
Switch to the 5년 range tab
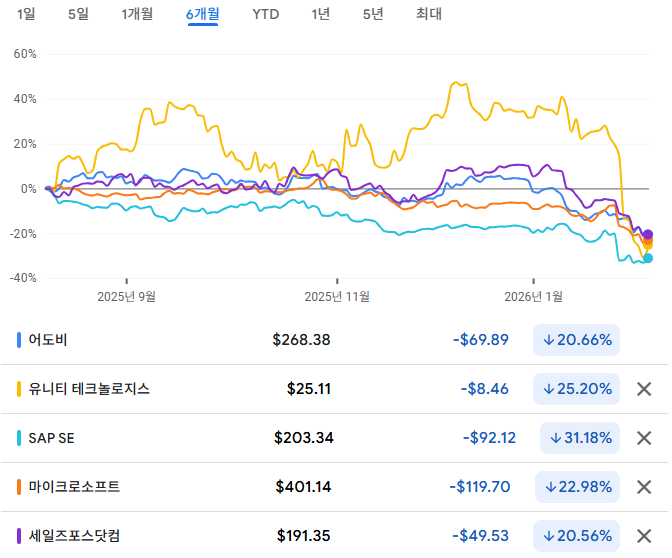(x=373, y=14)
